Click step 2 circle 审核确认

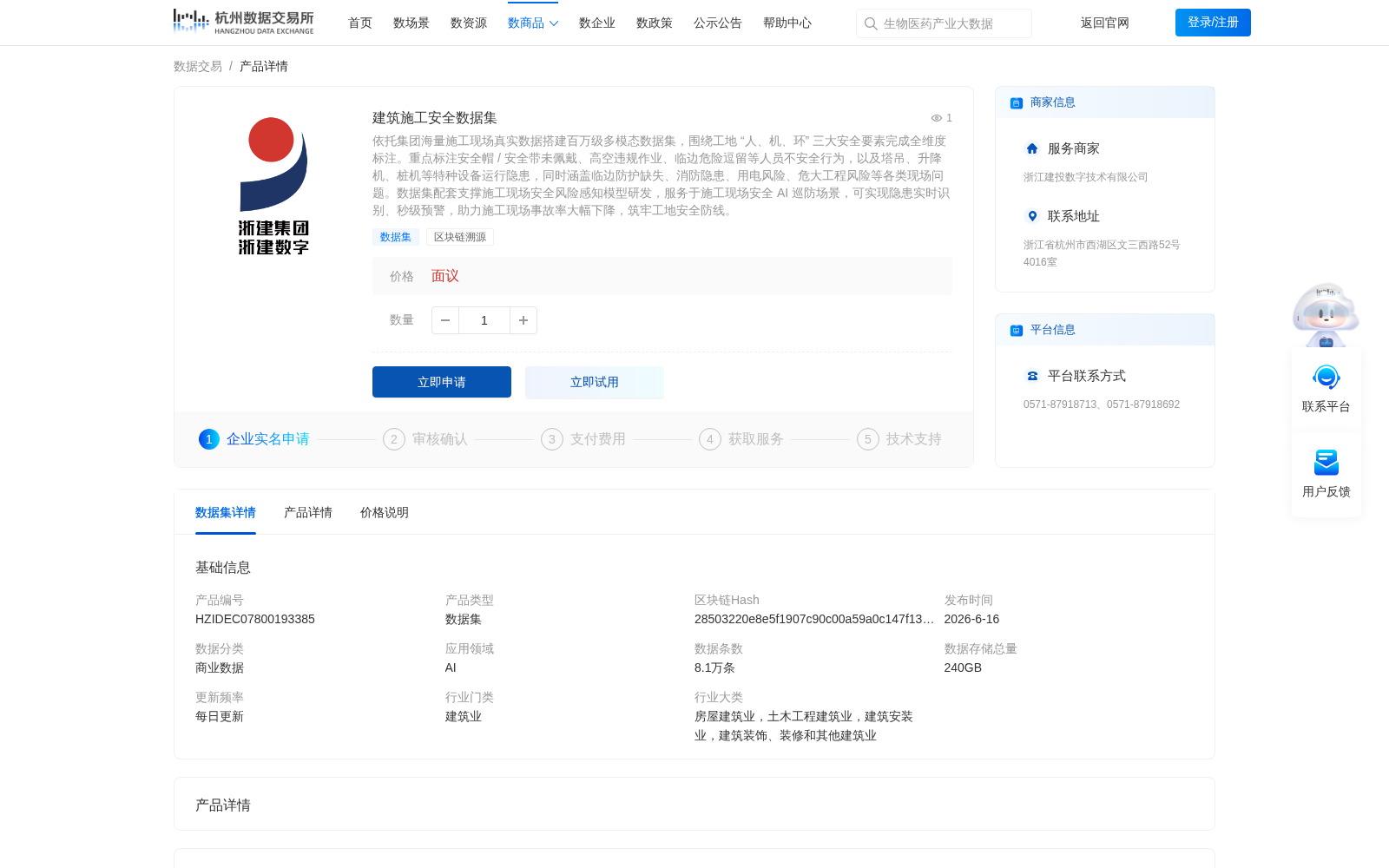394,439
